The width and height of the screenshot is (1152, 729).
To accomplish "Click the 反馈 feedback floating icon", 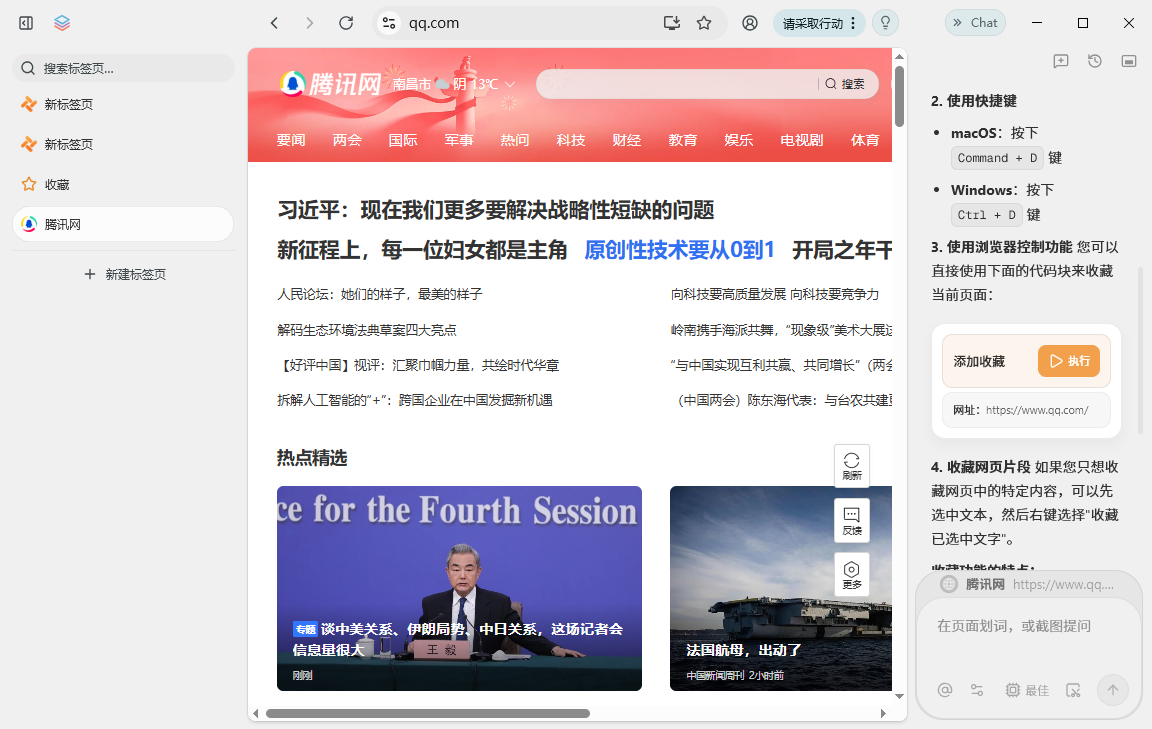I will [852, 520].
